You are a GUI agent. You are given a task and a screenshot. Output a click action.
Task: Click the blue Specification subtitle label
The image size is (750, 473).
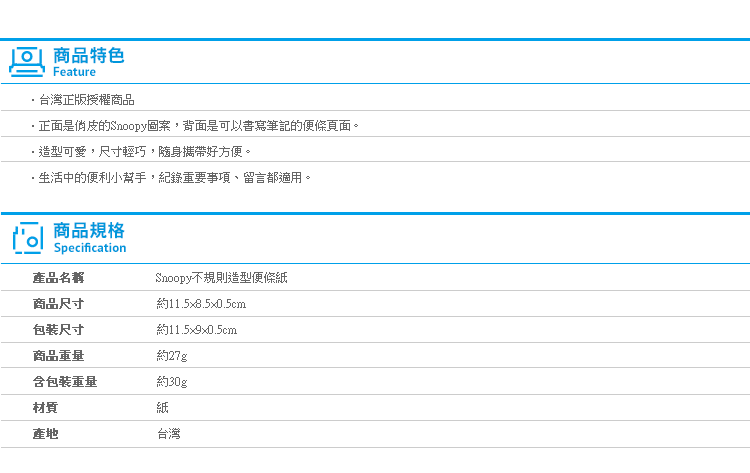pyautogui.click(x=89, y=248)
